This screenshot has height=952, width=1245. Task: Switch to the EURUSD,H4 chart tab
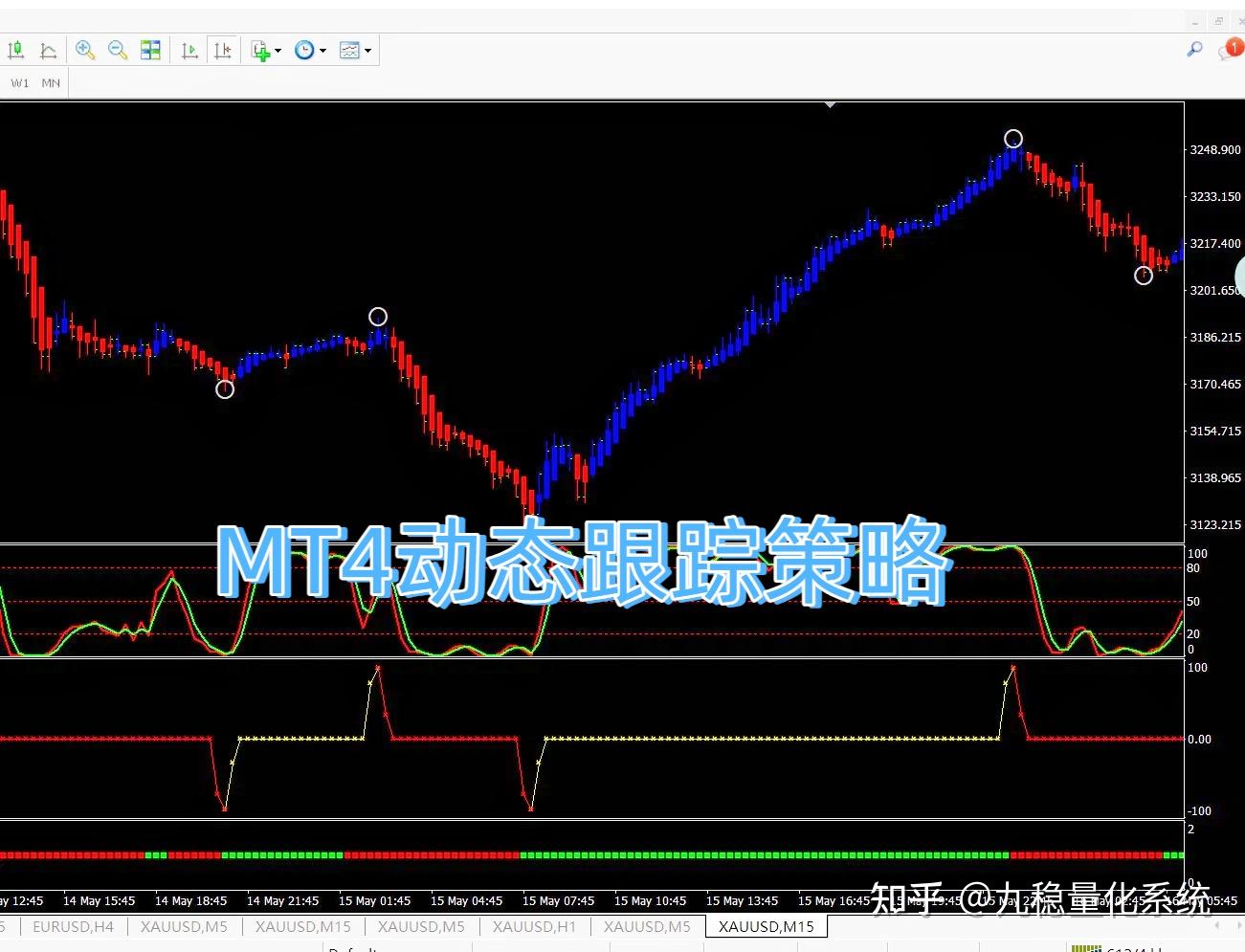(x=74, y=926)
